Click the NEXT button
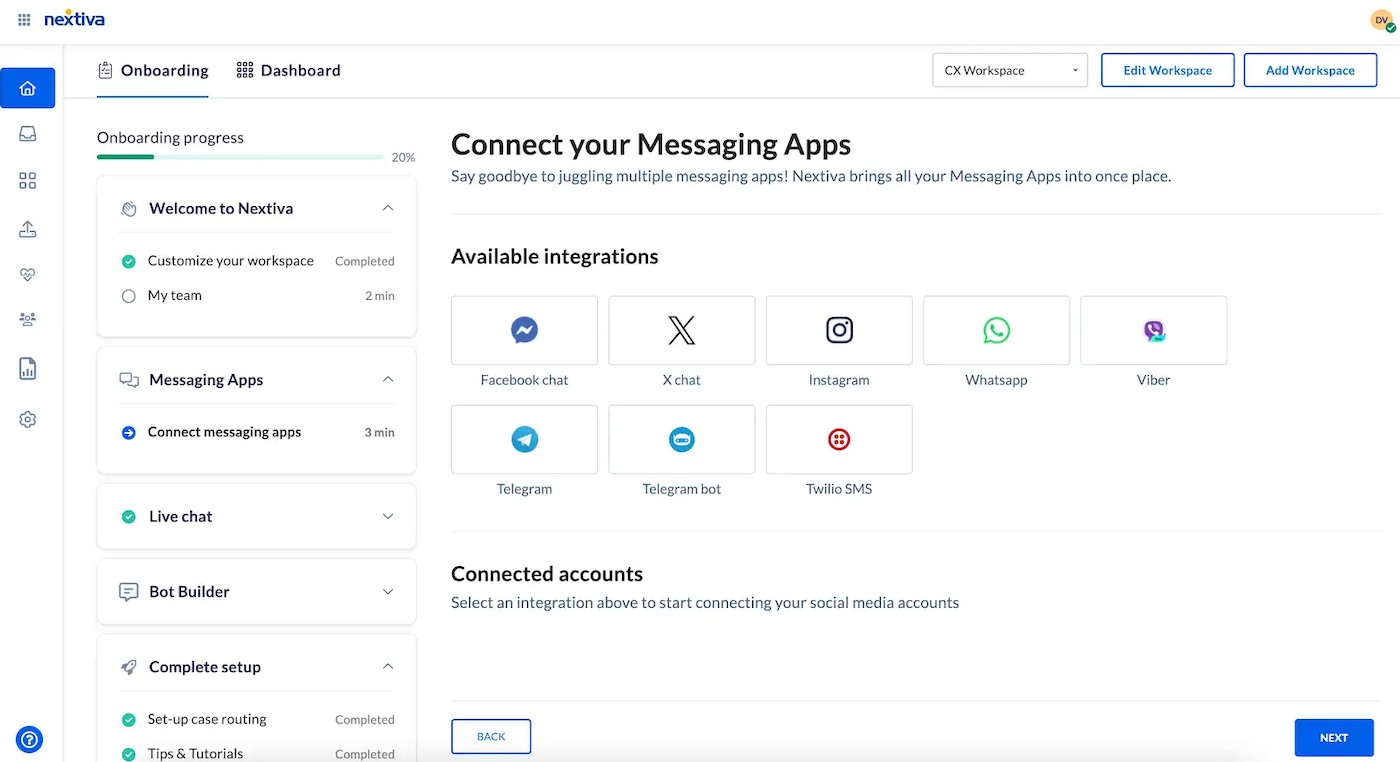Image resolution: width=1400 pixels, height=762 pixels. pyautogui.click(x=1334, y=738)
